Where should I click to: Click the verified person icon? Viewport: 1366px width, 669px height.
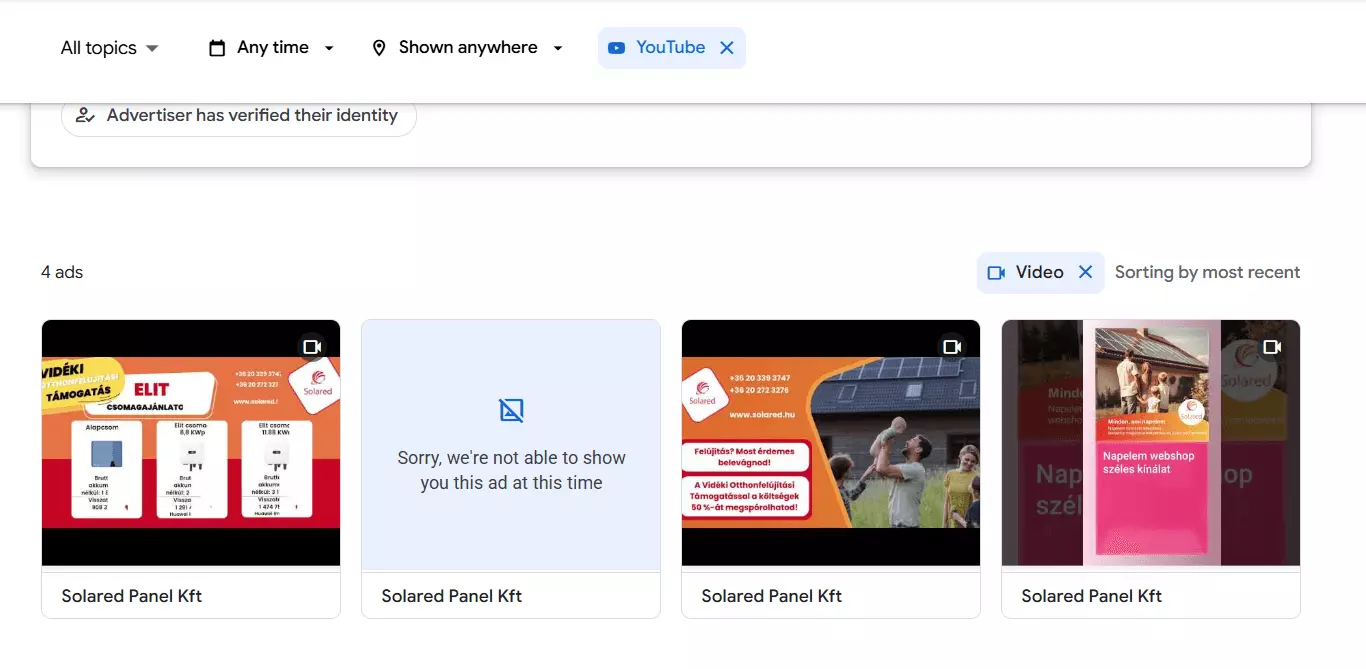[85, 116]
